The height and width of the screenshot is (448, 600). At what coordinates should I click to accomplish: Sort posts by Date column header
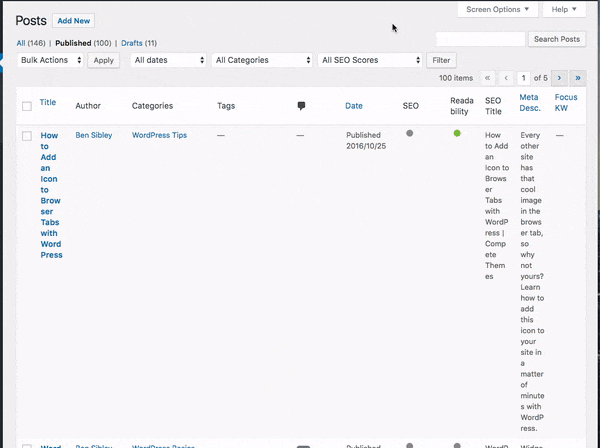pos(354,106)
